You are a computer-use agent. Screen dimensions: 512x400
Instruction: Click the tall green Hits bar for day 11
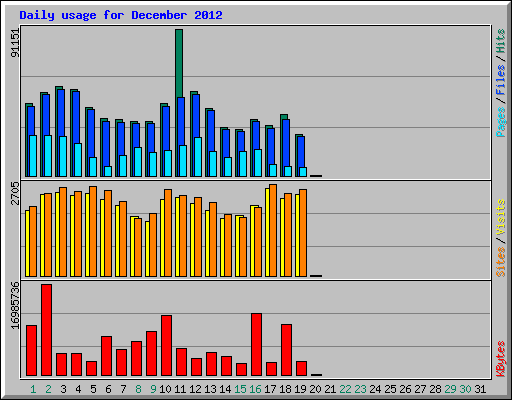[x=179, y=63]
